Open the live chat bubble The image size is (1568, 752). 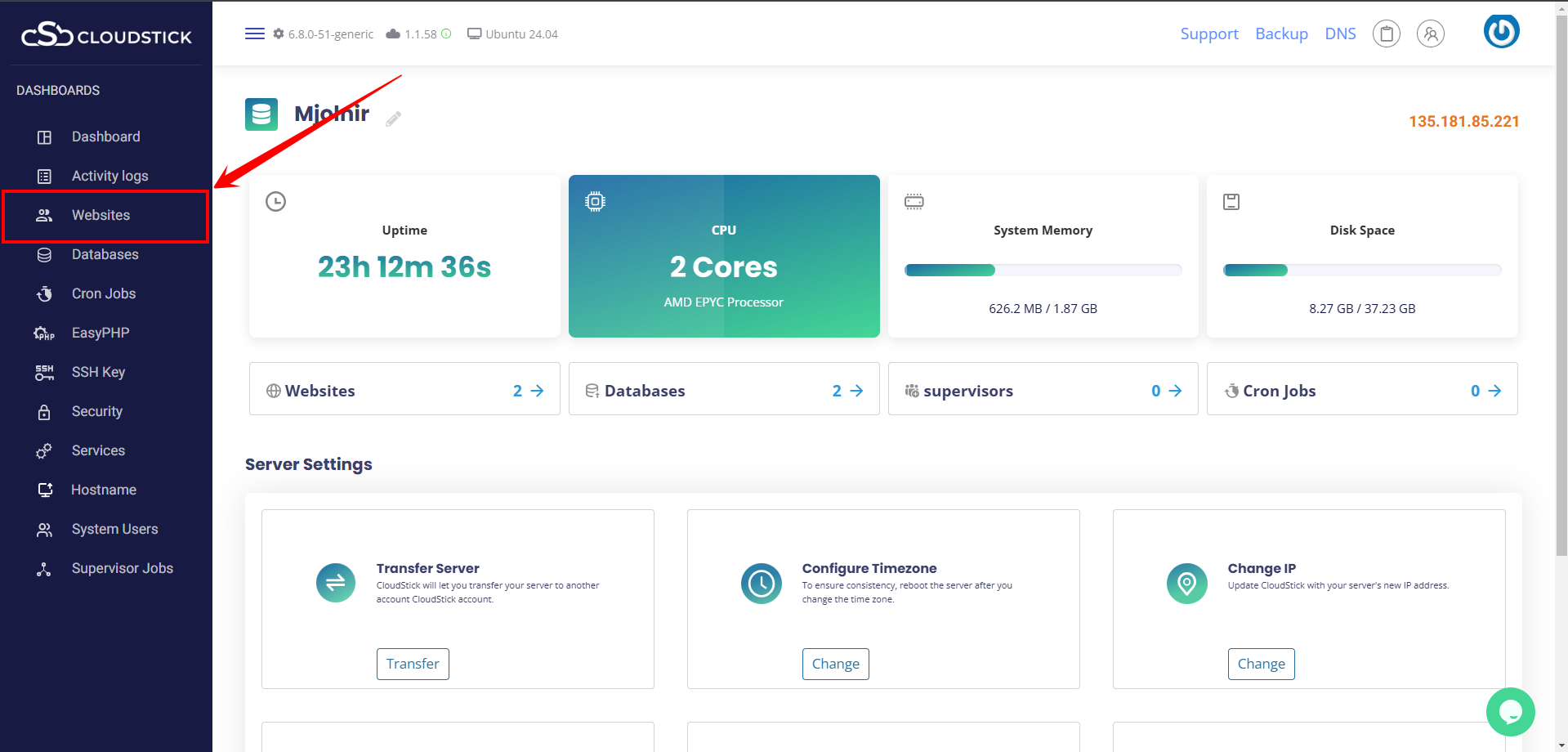1510,711
